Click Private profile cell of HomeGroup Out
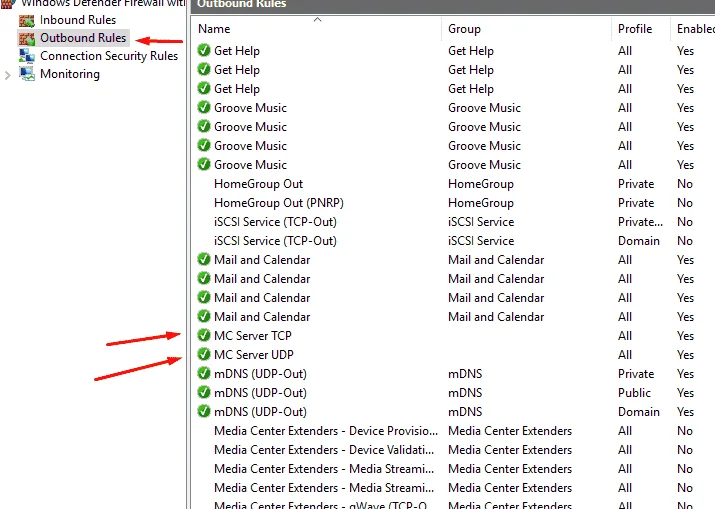The width and height of the screenshot is (715, 509). 636,184
